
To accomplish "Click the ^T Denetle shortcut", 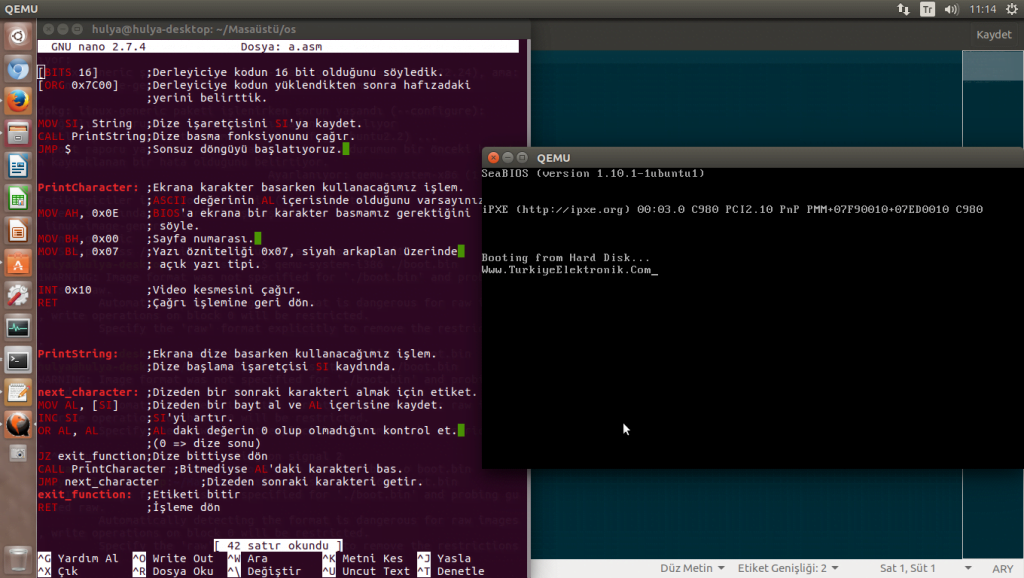I will coord(451,571).
